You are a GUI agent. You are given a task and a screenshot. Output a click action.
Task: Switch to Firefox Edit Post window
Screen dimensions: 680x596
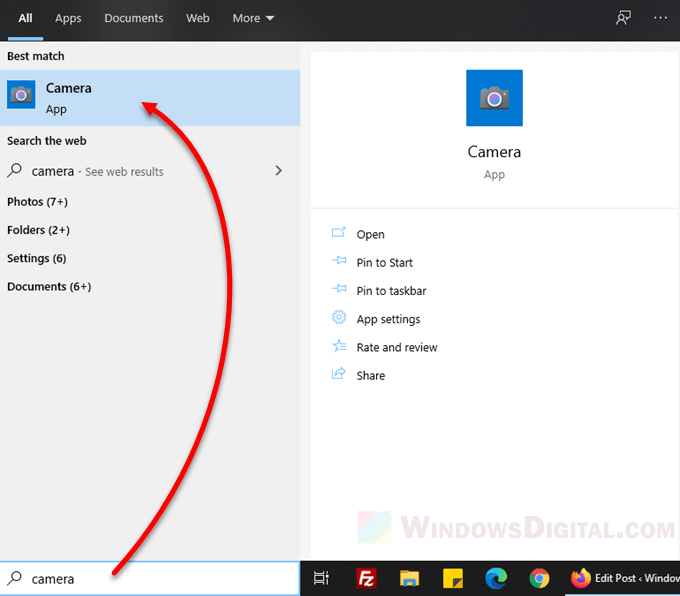[x=624, y=578]
